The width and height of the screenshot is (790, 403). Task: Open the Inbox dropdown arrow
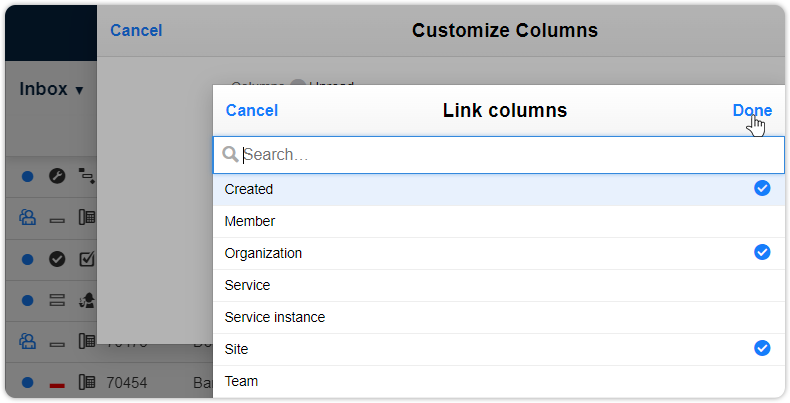[79, 90]
